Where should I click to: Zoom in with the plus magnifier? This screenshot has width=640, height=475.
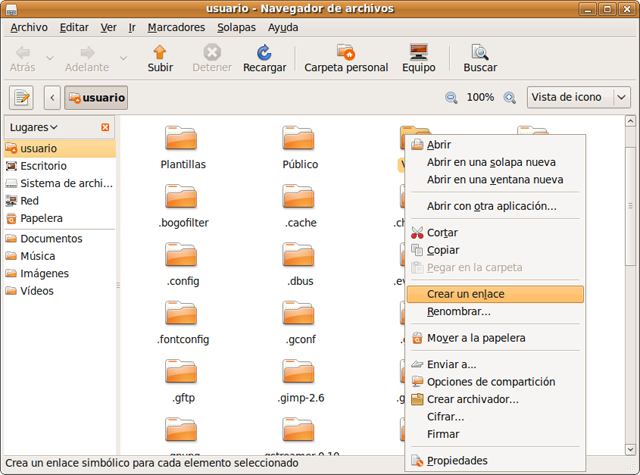pos(510,98)
